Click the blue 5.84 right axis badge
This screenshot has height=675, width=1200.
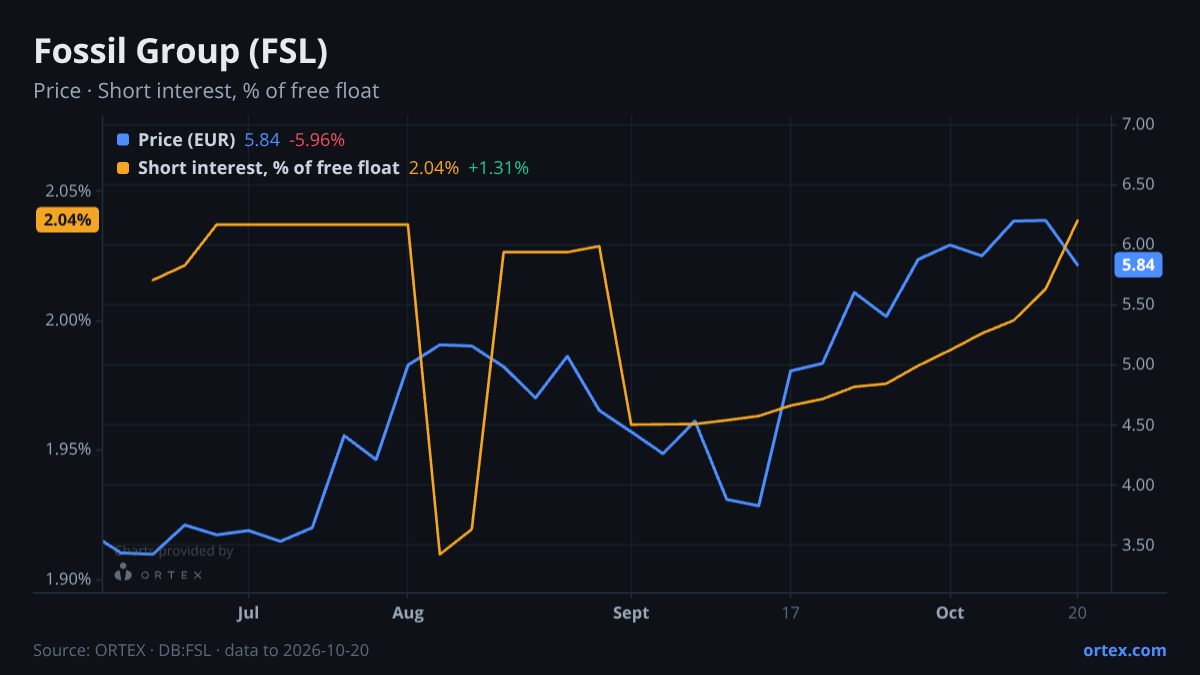point(1138,265)
